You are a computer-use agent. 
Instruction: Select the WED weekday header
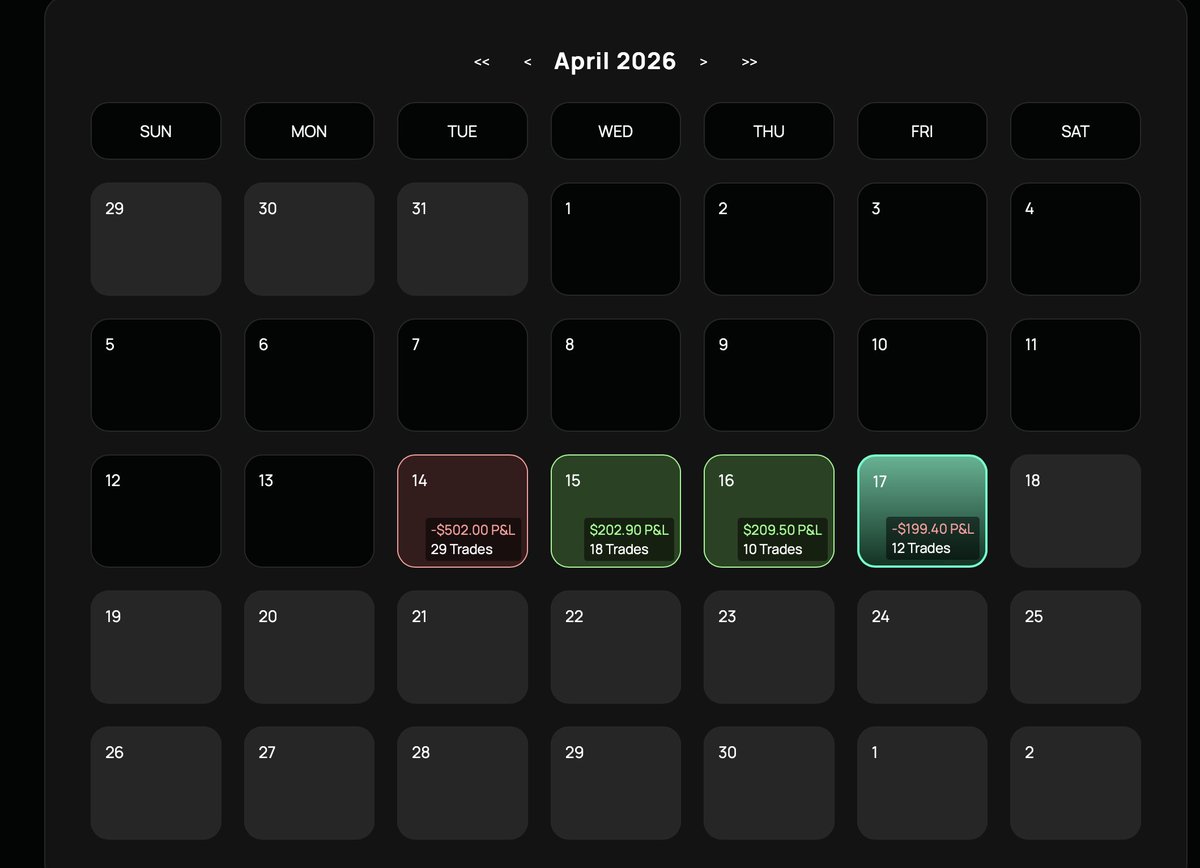coord(616,131)
